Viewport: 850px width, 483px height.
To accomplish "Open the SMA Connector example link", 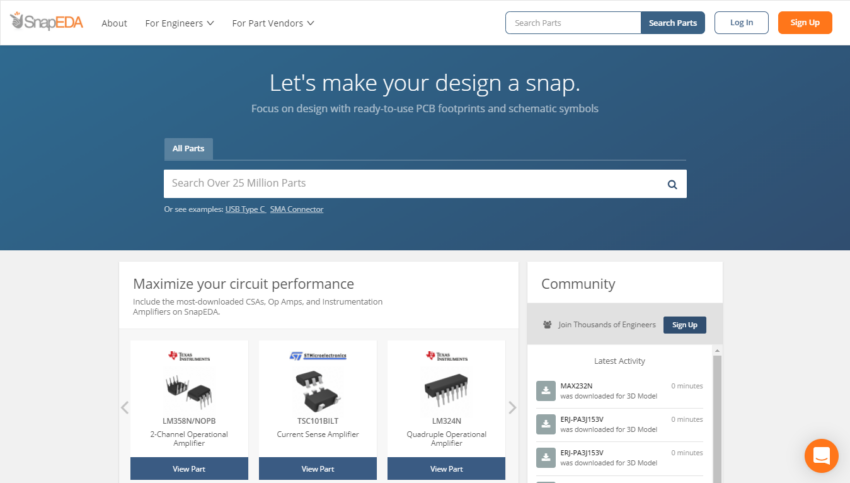I will 297,209.
